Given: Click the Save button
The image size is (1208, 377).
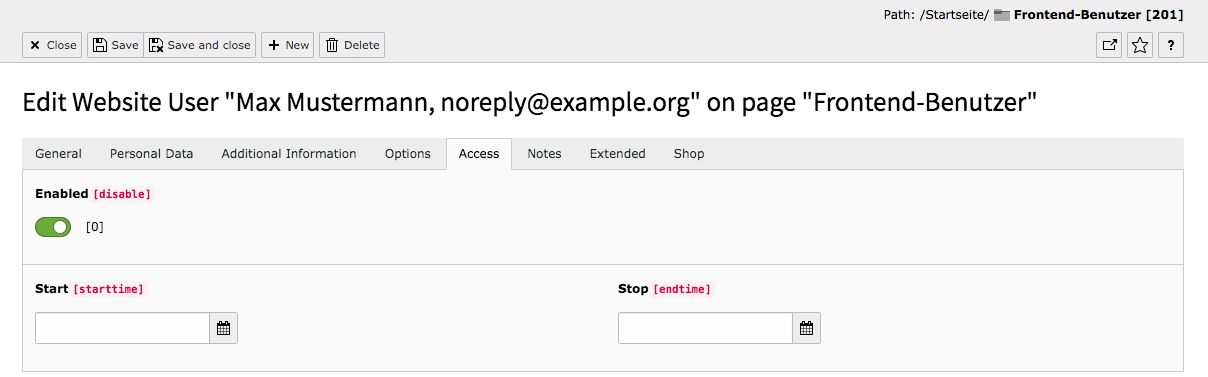Looking at the screenshot, I should pyautogui.click(x=116, y=45).
